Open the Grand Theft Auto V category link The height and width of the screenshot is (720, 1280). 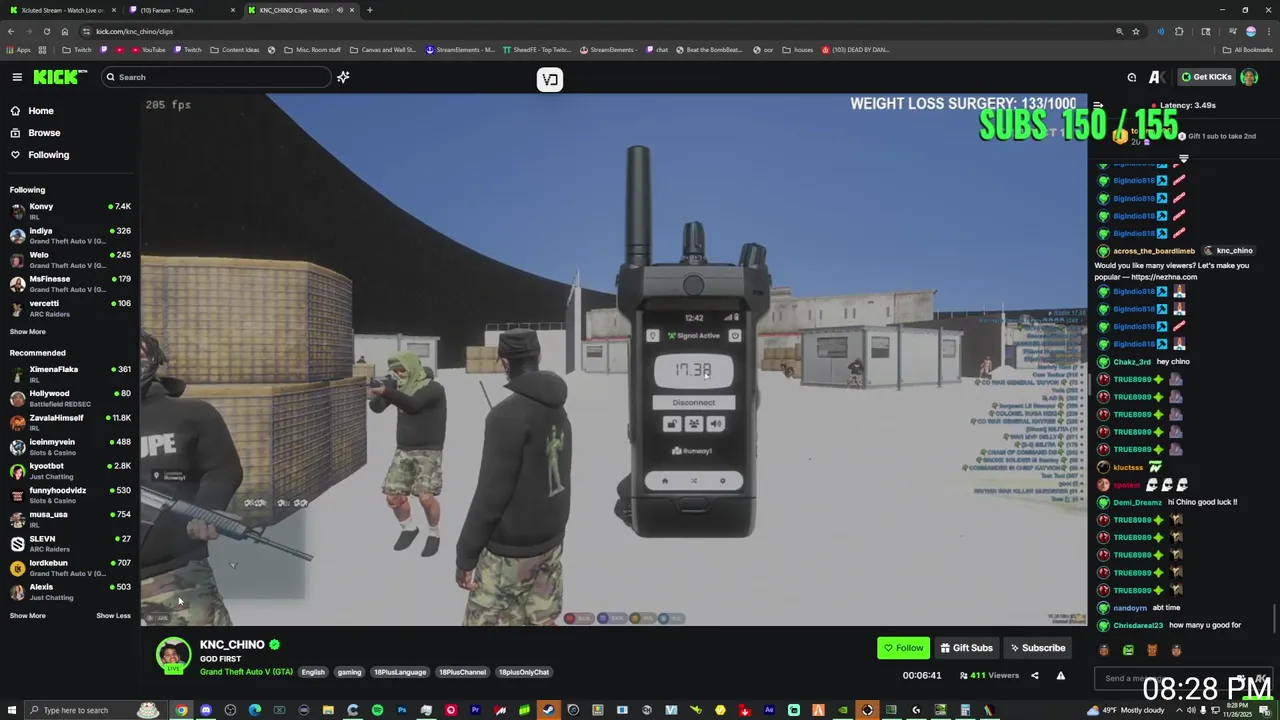tap(246, 672)
